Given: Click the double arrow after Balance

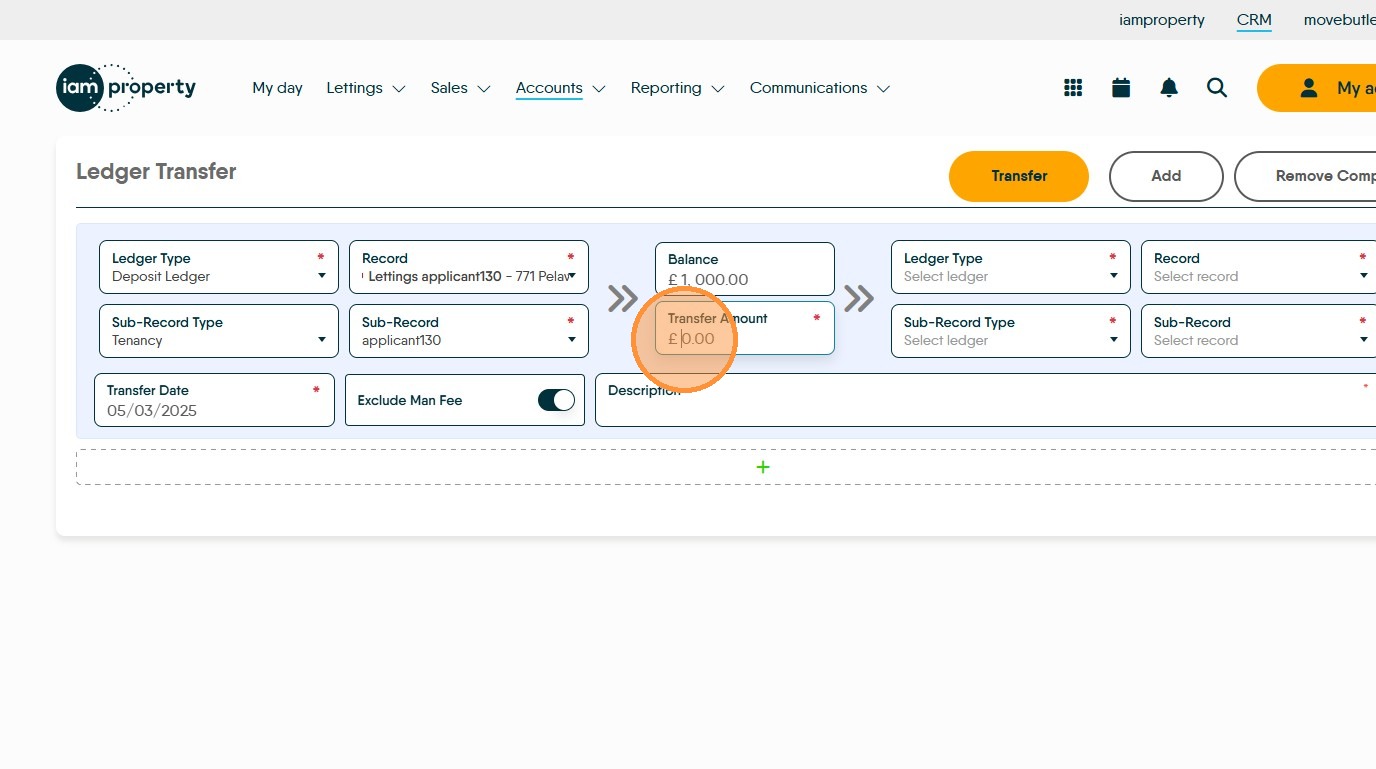Looking at the screenshot, I should pyautogui.click(x=858, y=298).
